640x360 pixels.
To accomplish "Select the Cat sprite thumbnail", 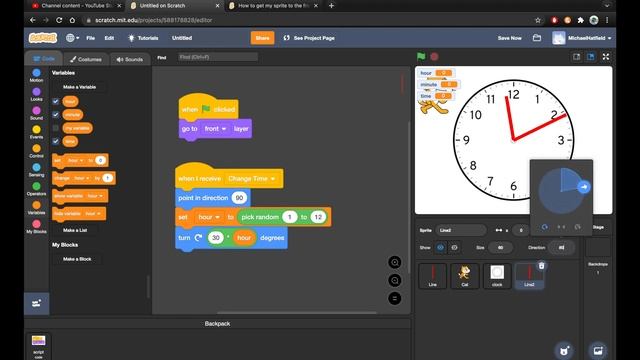I will tap(464, 276).
